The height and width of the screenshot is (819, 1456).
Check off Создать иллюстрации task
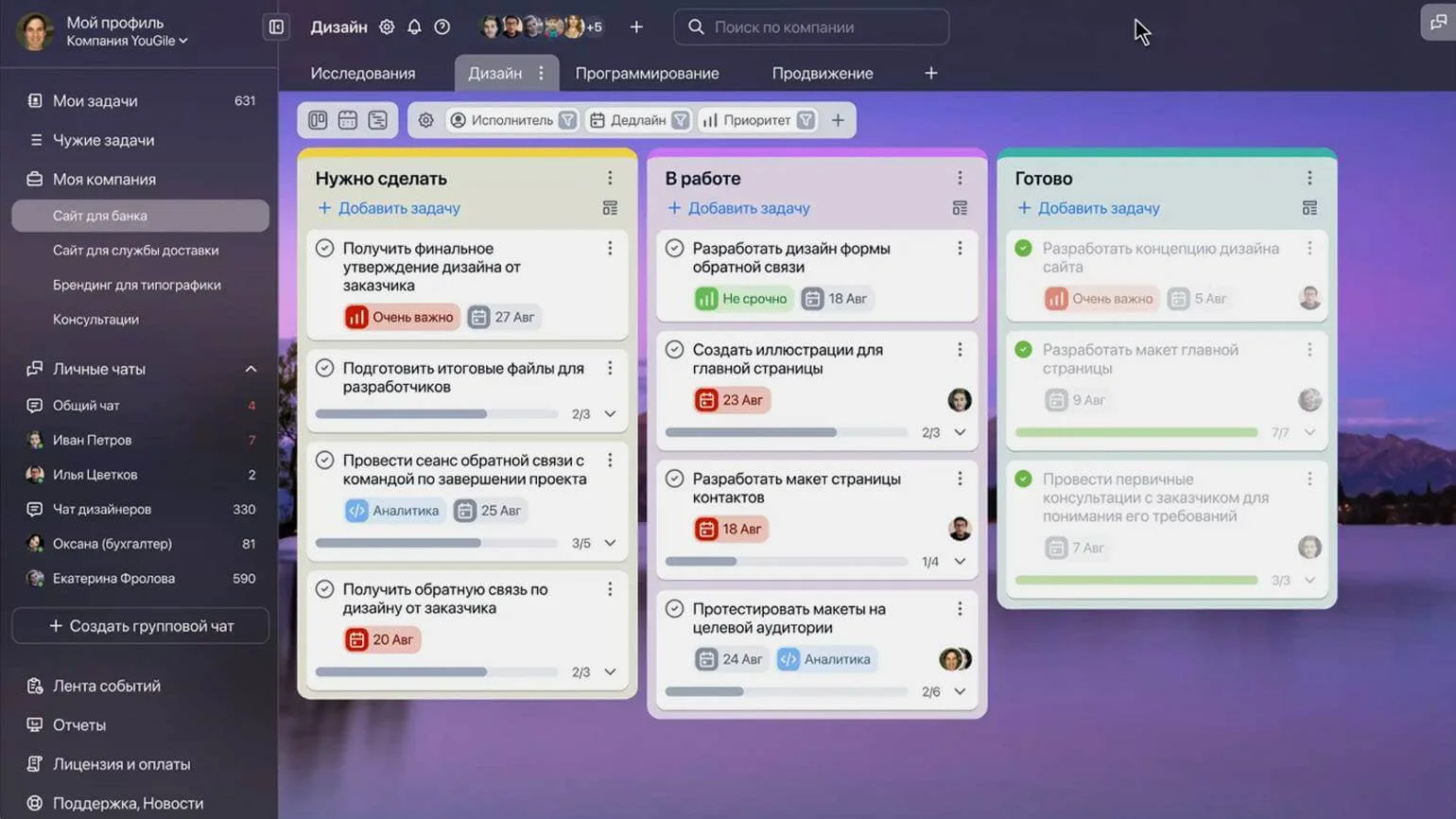[674, 349]
